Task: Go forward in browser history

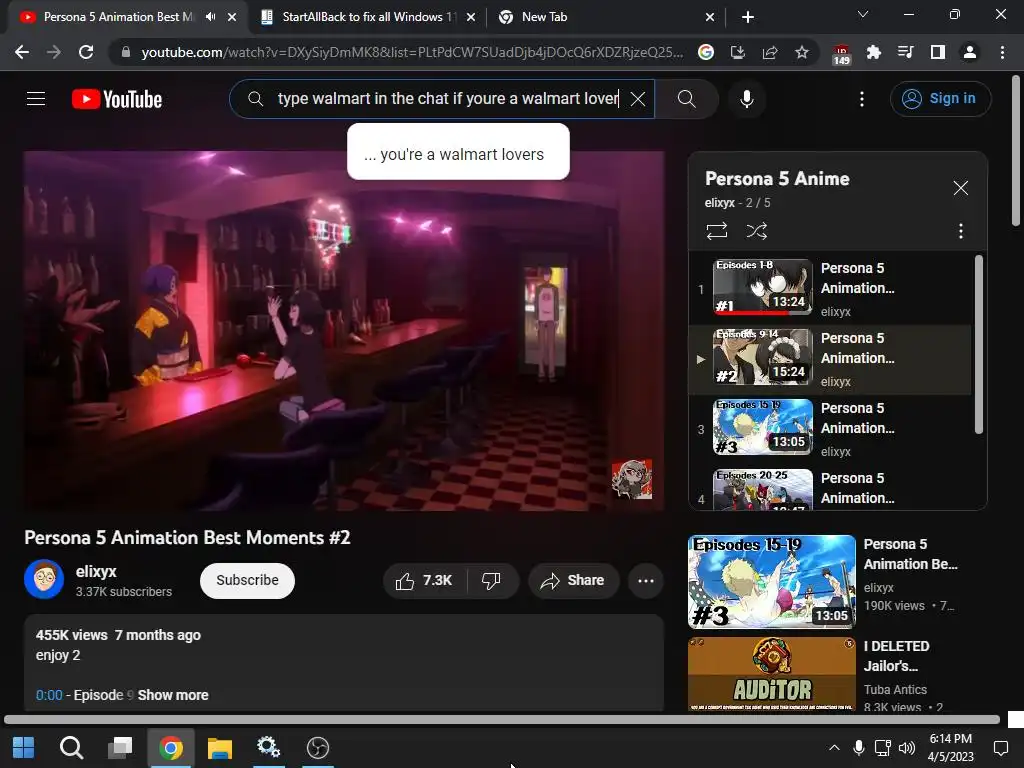Action: point(54,52)
